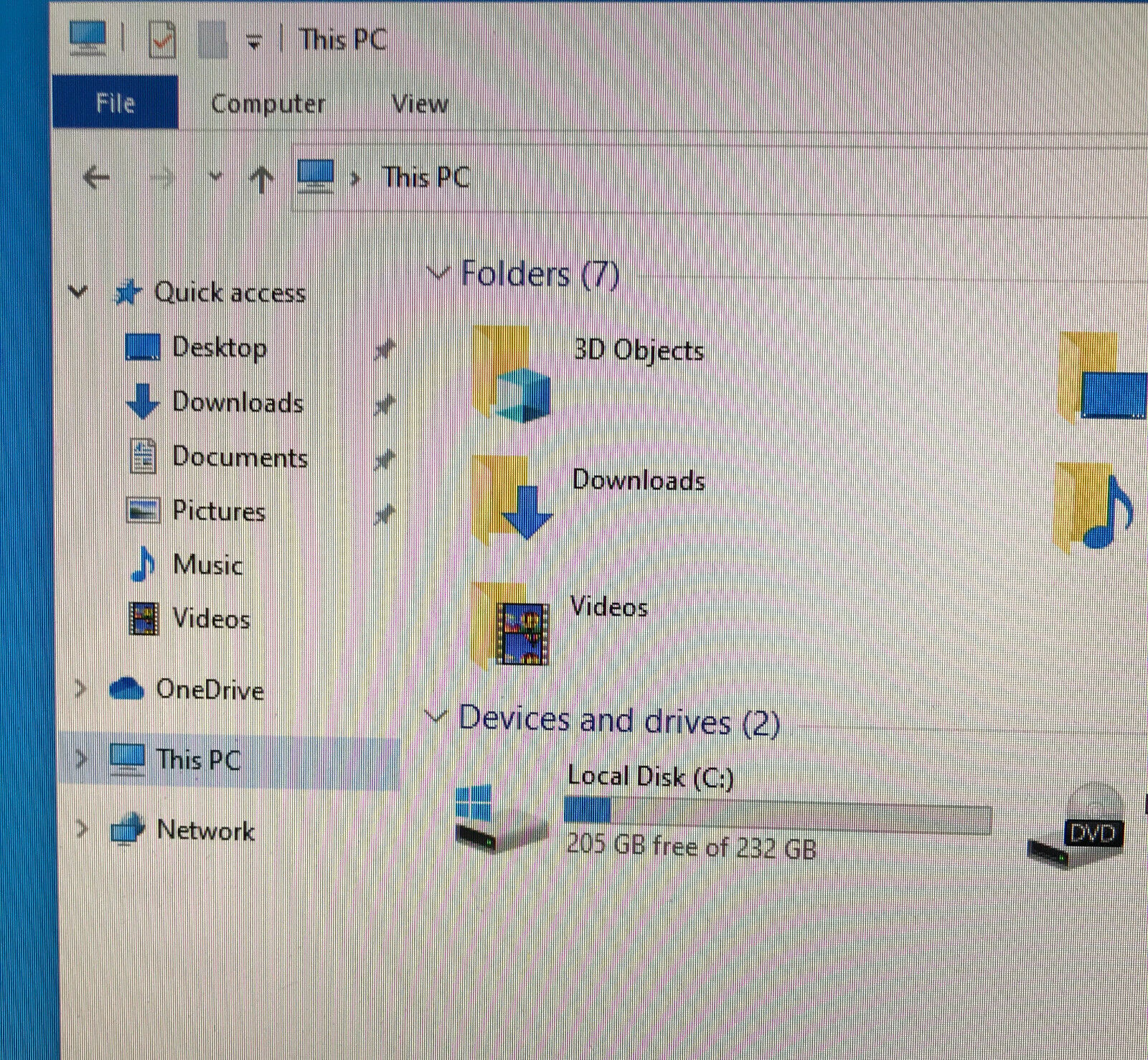Click the Videos folder label in main pane
Screen dimensions: 1148x1060
tap(608, 607)
